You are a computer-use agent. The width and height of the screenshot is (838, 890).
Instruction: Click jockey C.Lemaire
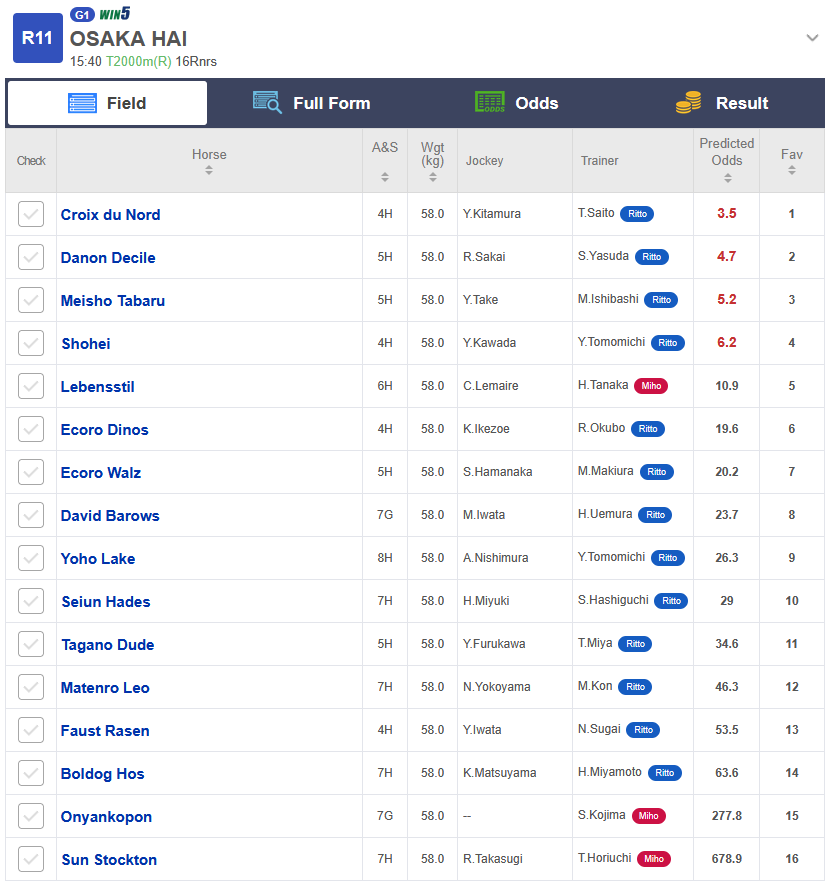click(x=491, y=386)
